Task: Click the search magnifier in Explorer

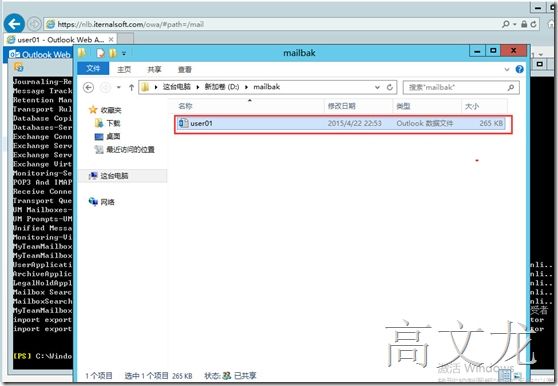Action: pyautogui.click(x=511, y=87)
